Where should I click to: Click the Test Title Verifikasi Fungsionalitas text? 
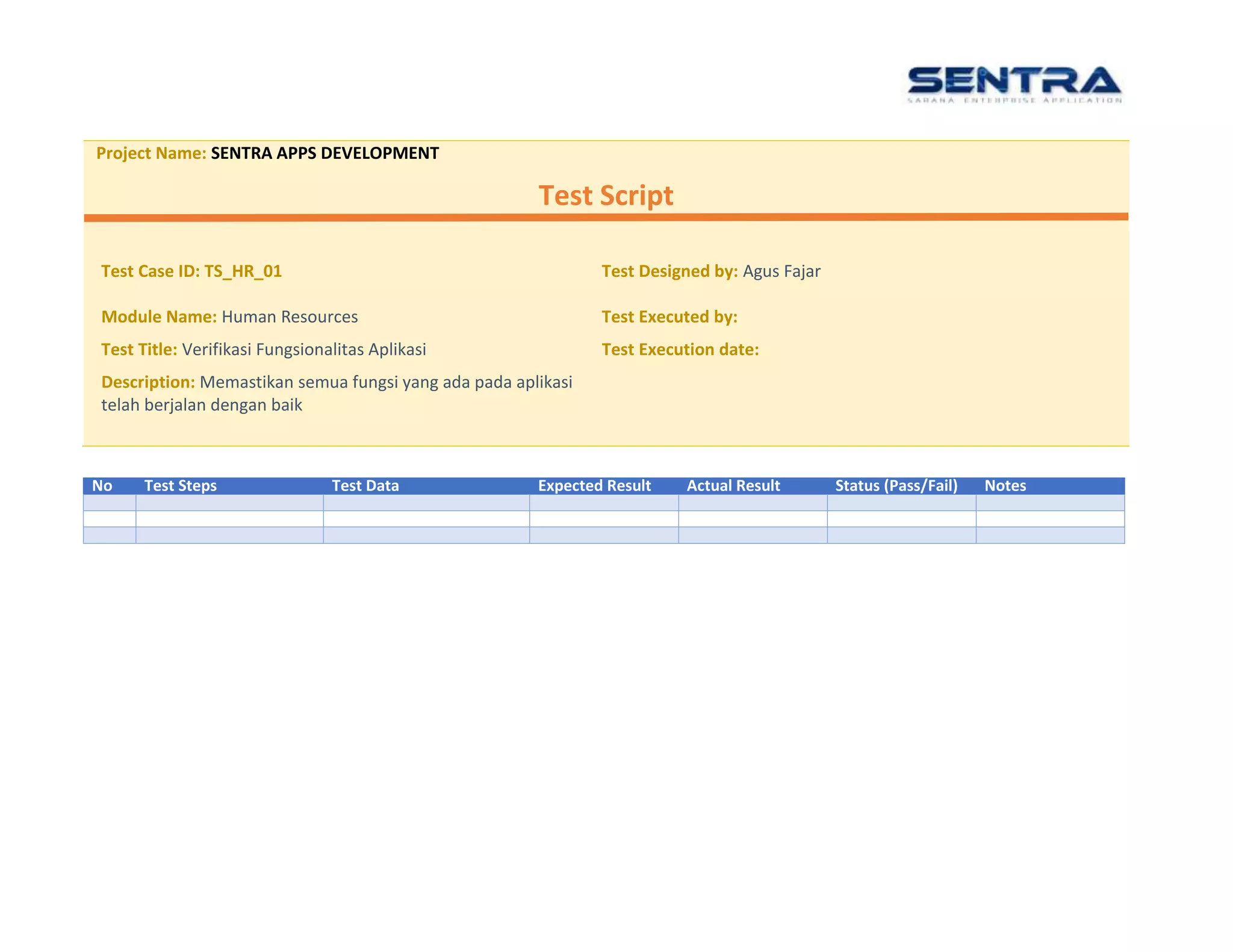point(263,350)
